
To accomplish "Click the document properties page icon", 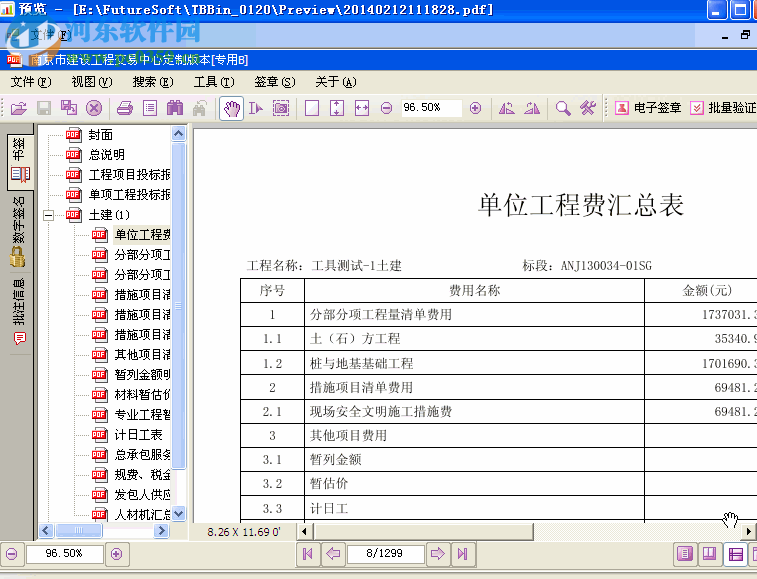I will tap(150, 108).
